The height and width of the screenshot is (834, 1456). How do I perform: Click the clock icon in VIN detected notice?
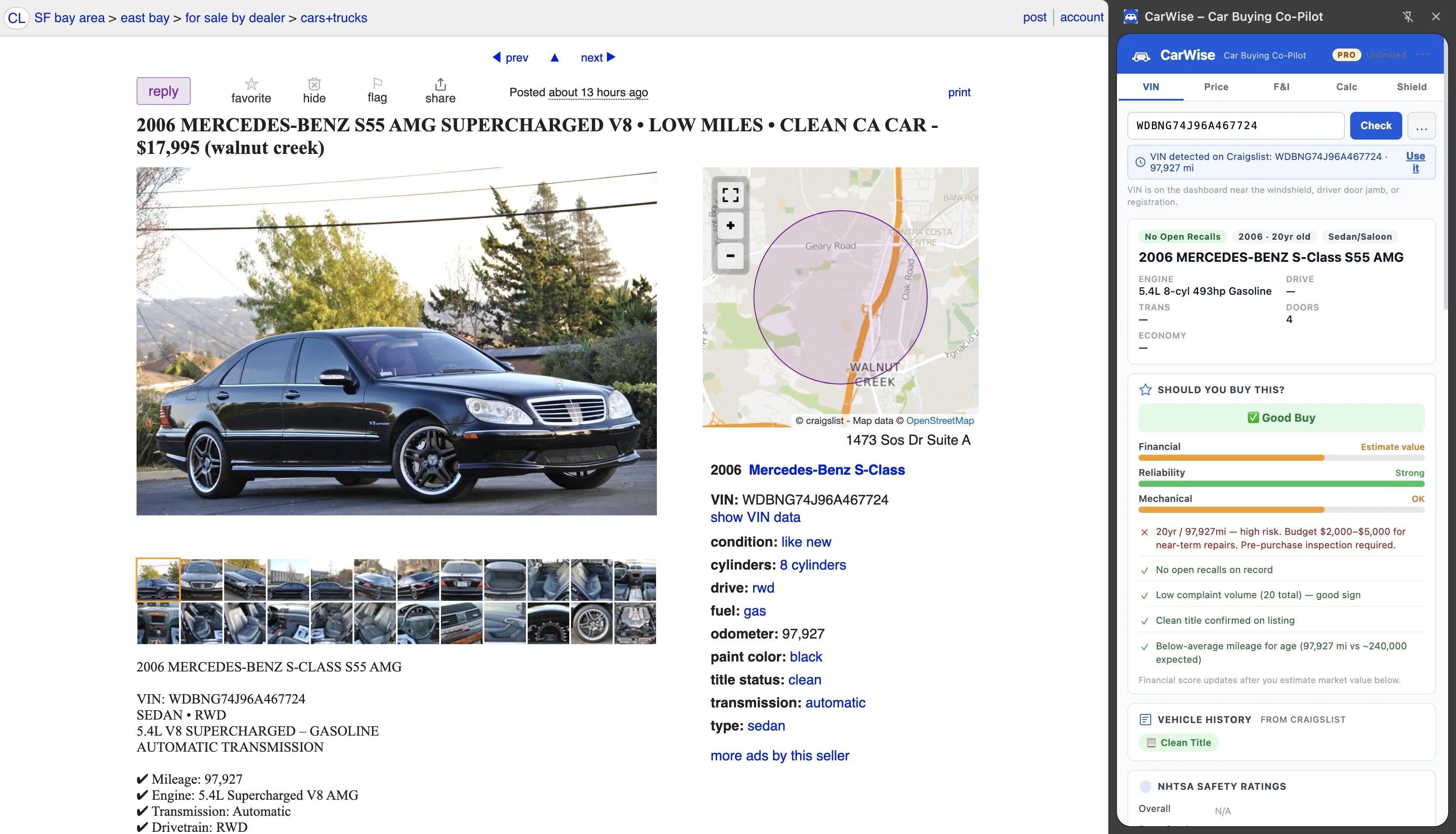[1140, 162]
